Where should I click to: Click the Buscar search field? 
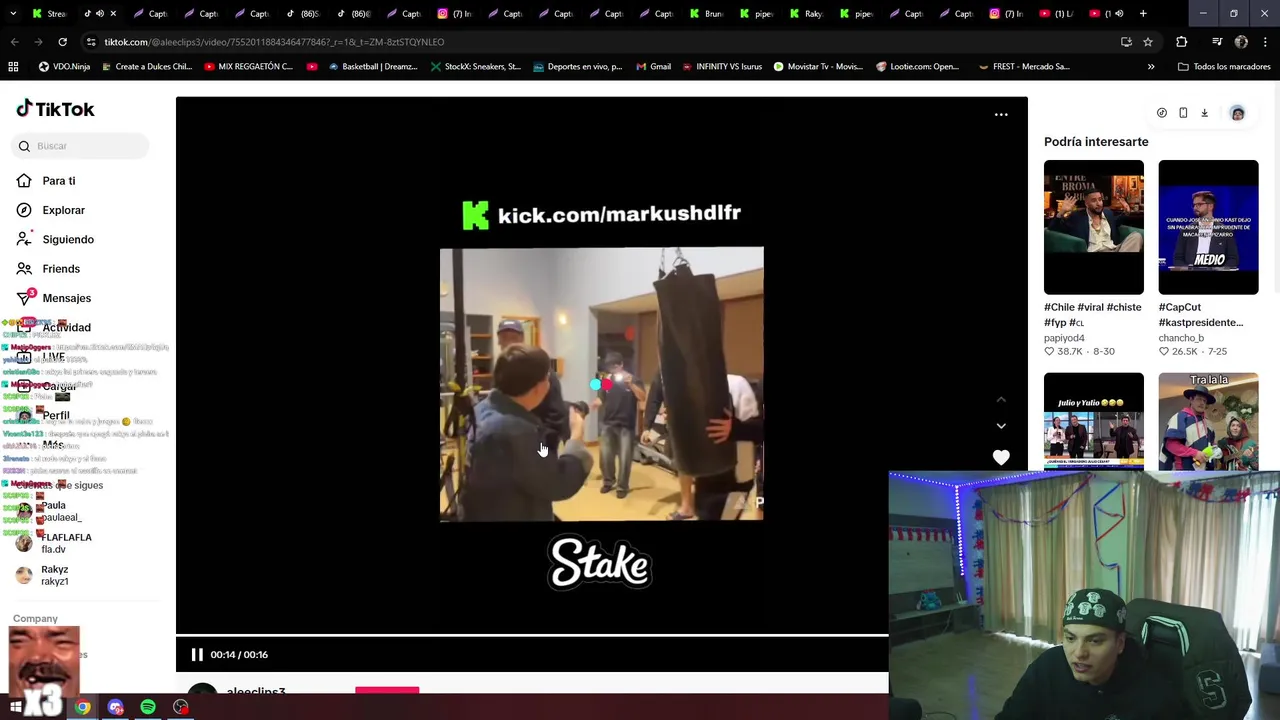click(x=81, y=146)
